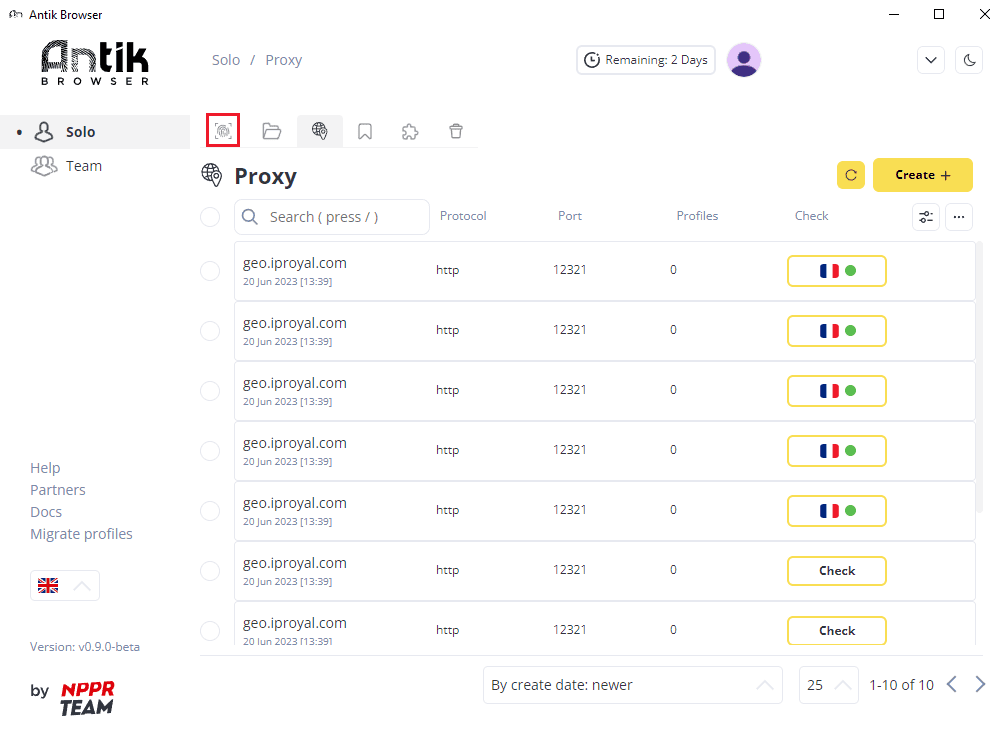Open the bookmark tab icon
Screen dimensions: 1008x739
(364, 131)
